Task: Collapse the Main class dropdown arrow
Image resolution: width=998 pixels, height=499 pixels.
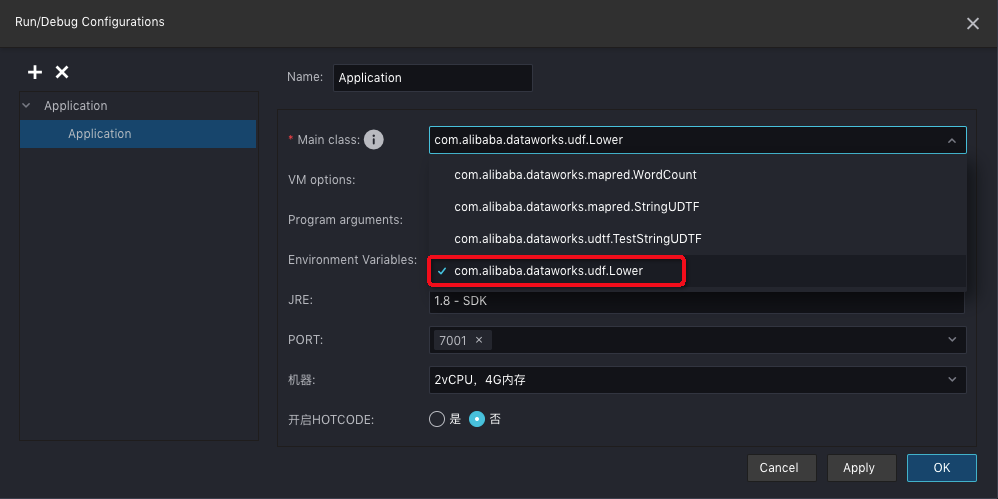Action: pyautogui.click(x=951, y=141)
